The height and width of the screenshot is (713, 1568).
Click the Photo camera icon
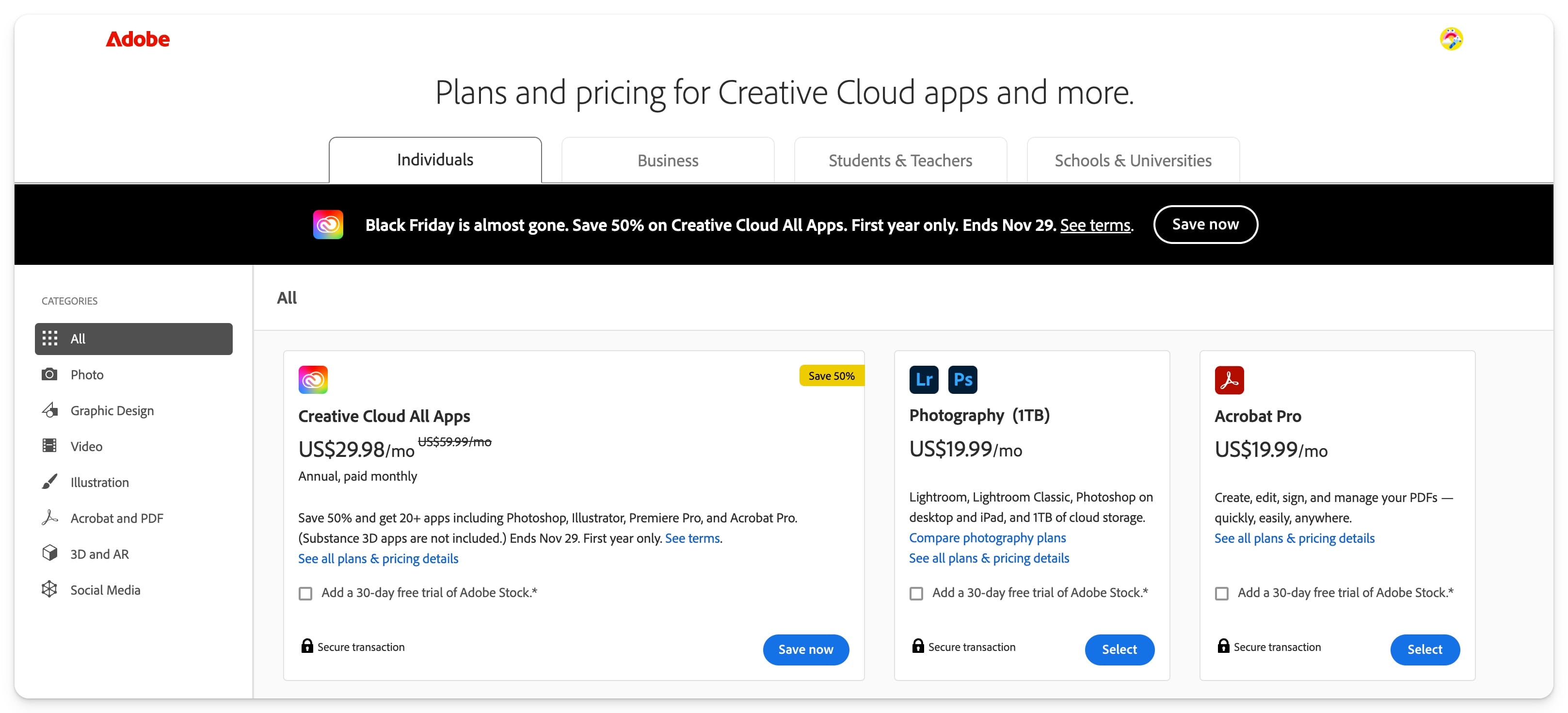click(49, 374)
